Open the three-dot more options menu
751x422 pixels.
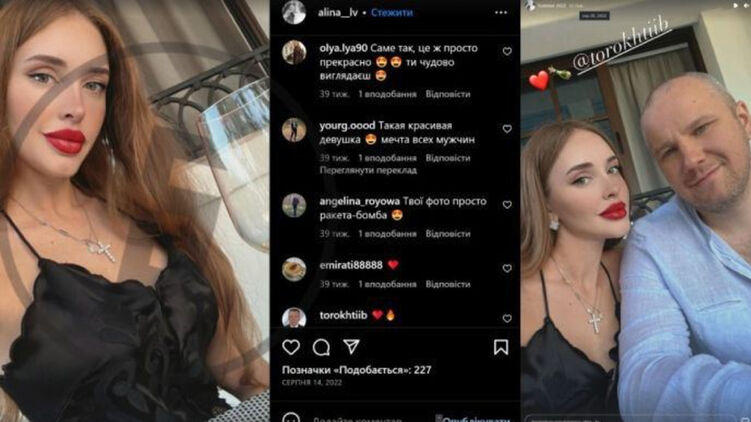(501, 12)
